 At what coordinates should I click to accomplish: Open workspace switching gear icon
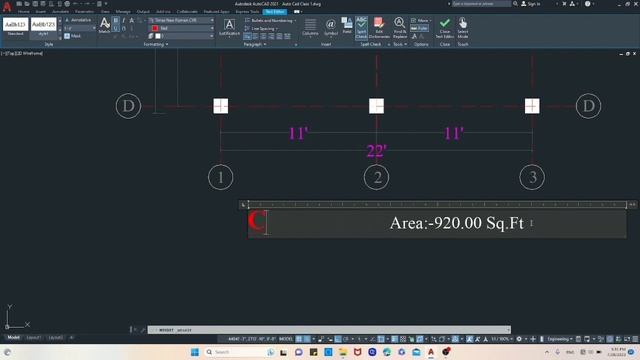point(519,339)
